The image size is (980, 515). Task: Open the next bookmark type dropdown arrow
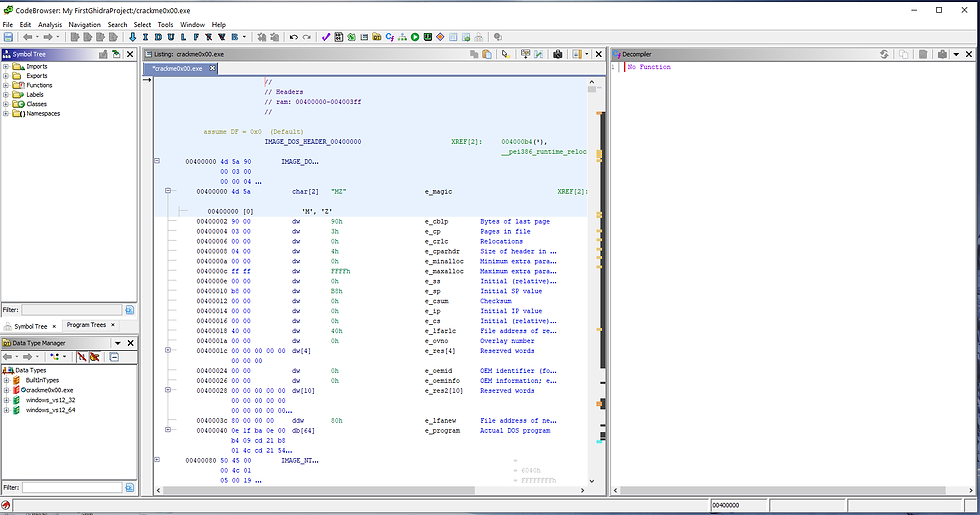click(x=244, y=37)
